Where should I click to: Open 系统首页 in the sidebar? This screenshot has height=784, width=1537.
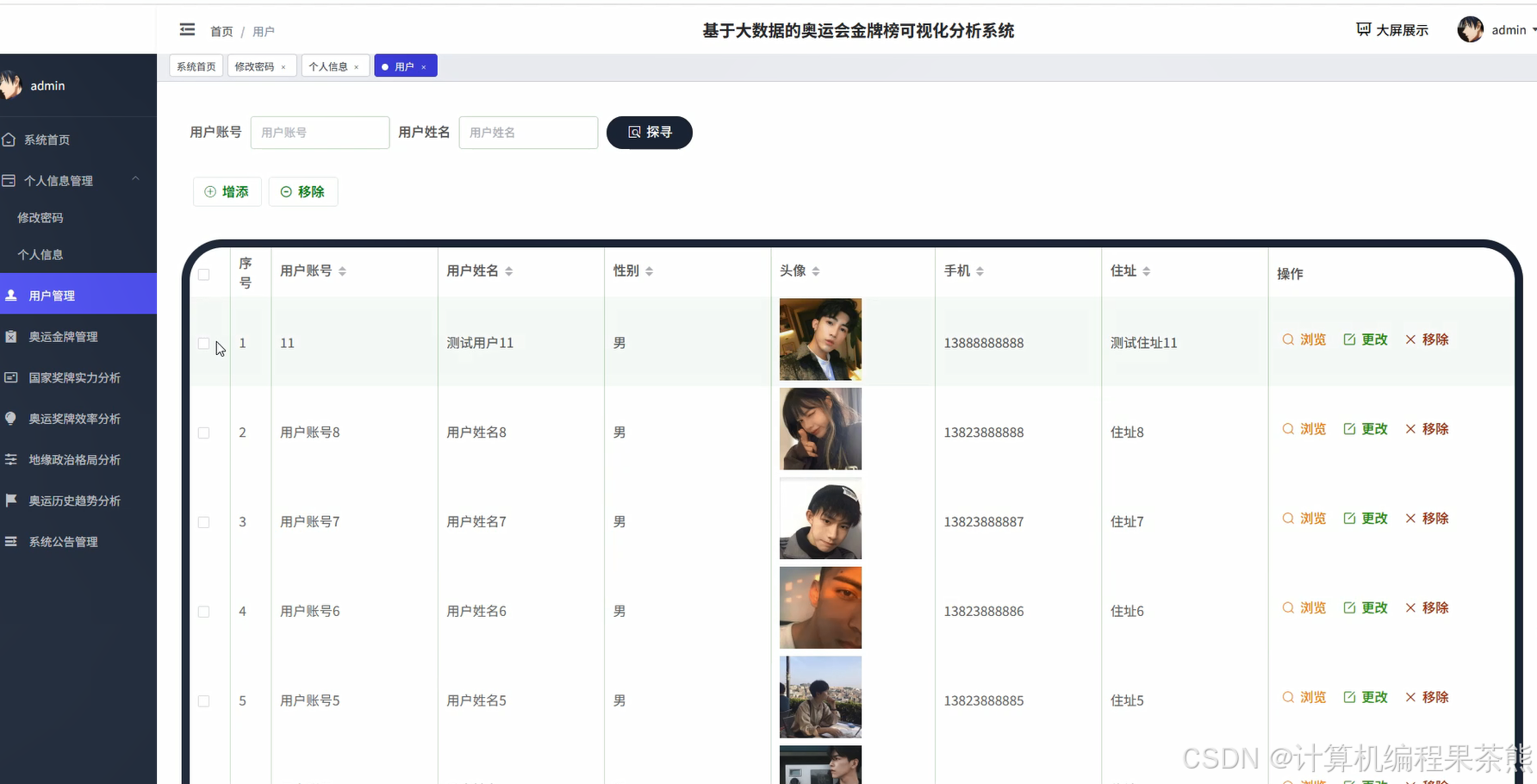click(x=78, y=140)
